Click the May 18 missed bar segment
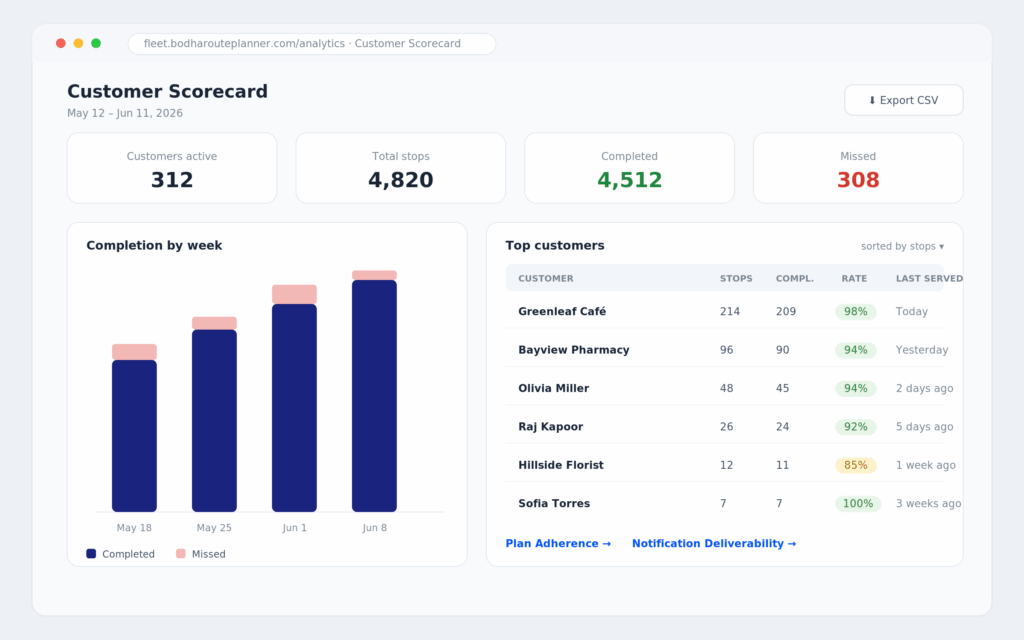 tap(135, 351)
